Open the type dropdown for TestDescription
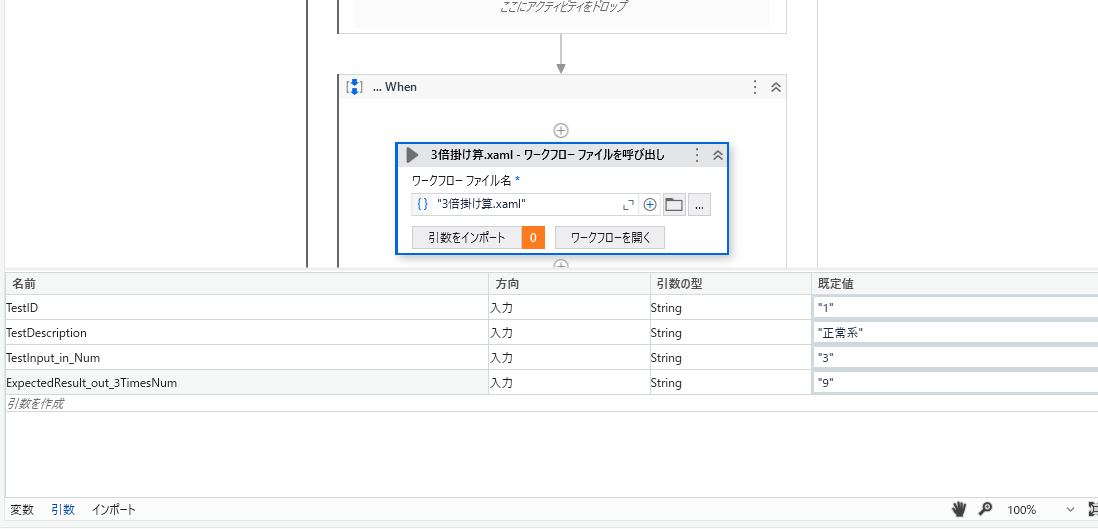Viewport: 1098px width, 529px height. click(x=731, y=333)
